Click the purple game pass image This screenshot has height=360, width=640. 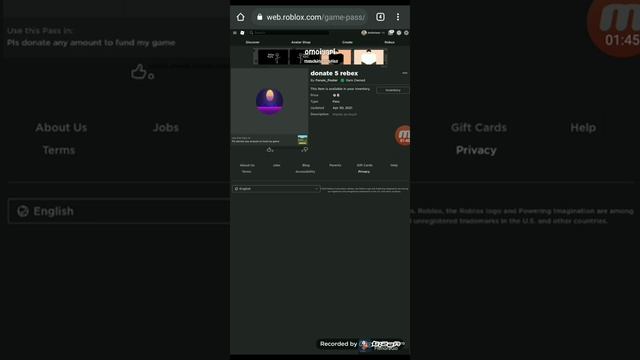(x=269, y=101)
